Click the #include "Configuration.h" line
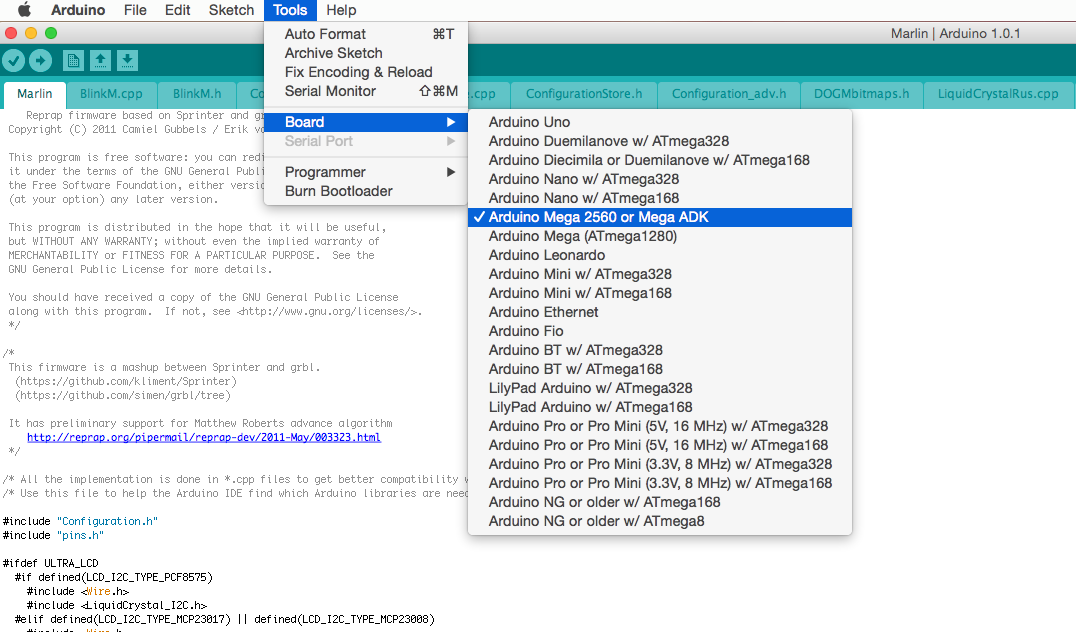 point(80,522)
